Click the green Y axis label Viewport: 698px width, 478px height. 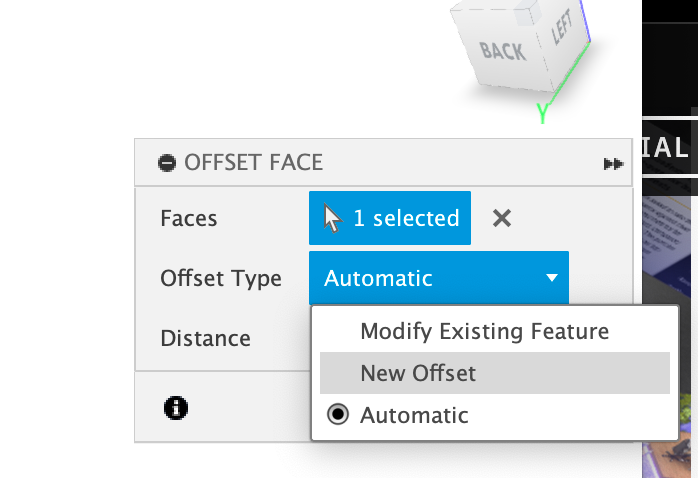542,113
